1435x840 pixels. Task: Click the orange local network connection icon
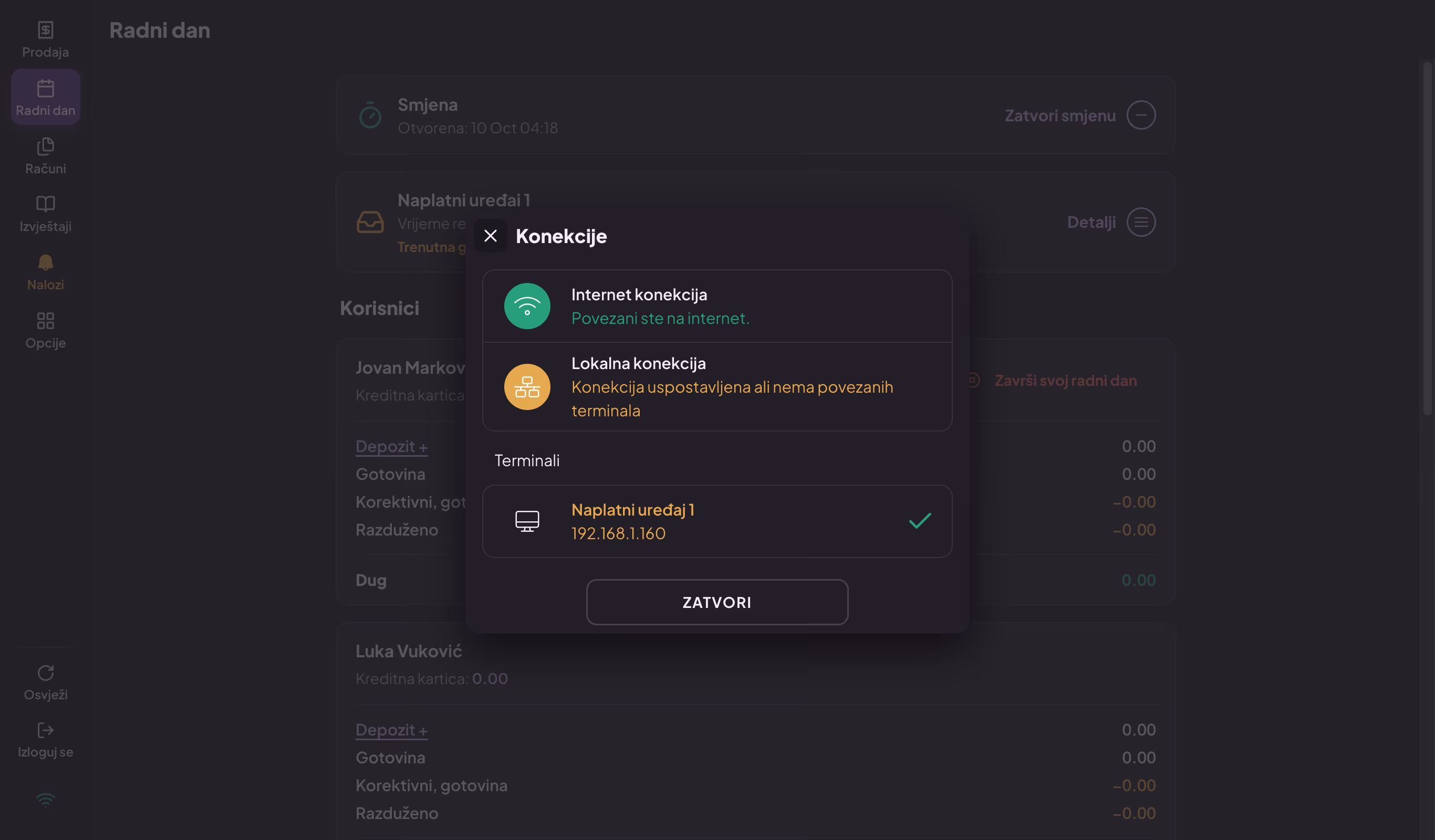click(x=527, y=387)
